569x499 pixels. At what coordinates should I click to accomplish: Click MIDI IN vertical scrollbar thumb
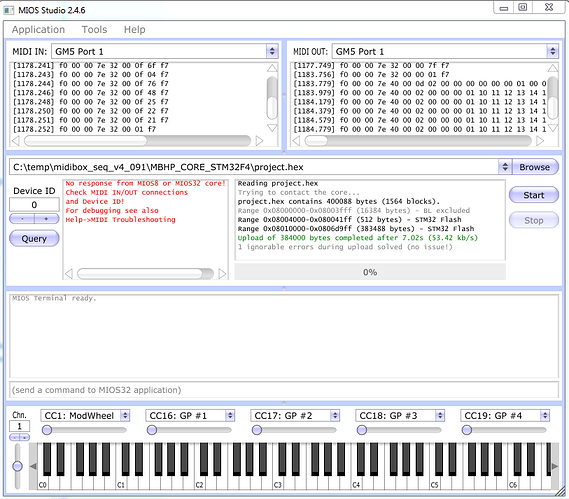272,107
